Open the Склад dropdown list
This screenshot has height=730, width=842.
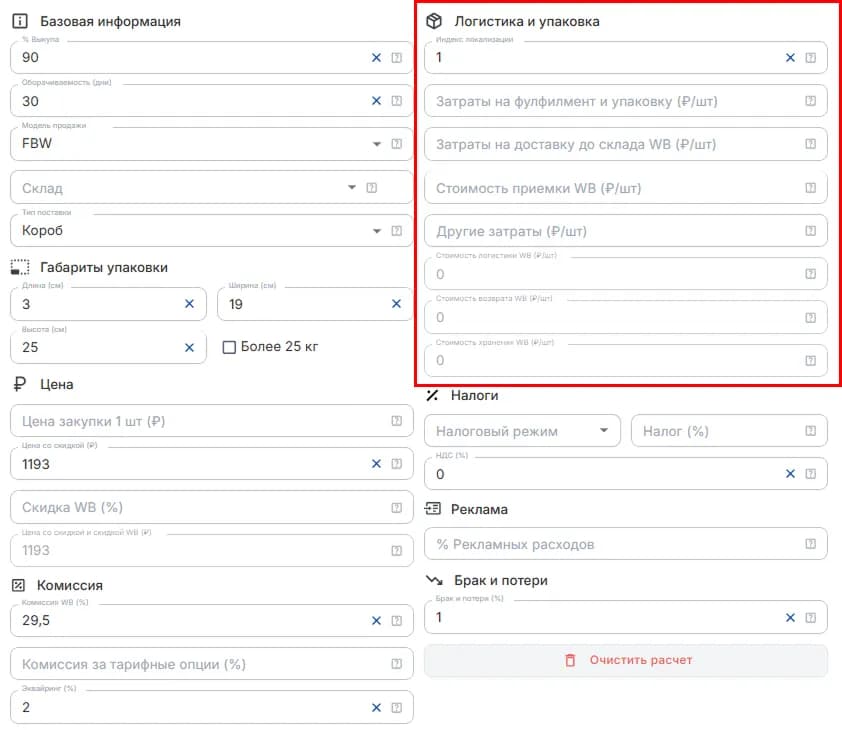[352, 187]
